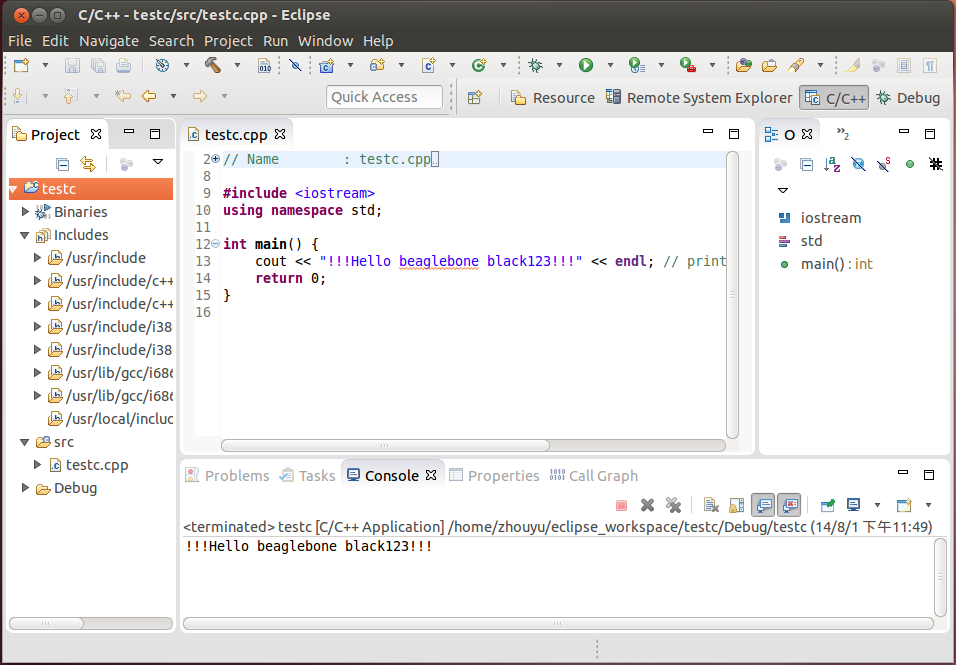956x665 pixels.
Task: Open the Run button dropdown arrow
Action: 608,66
